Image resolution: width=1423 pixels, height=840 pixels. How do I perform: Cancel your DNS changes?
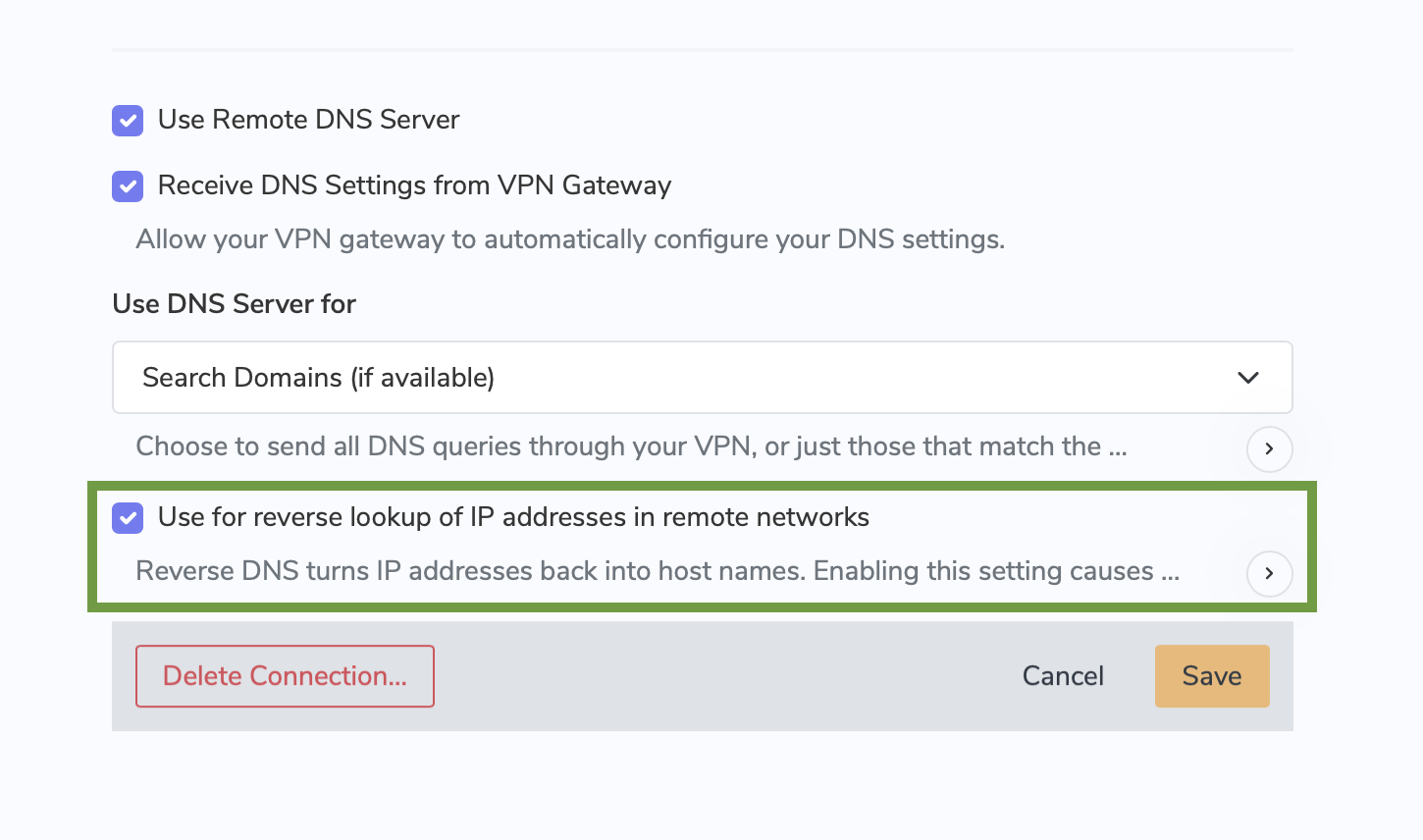point(1063,676)
